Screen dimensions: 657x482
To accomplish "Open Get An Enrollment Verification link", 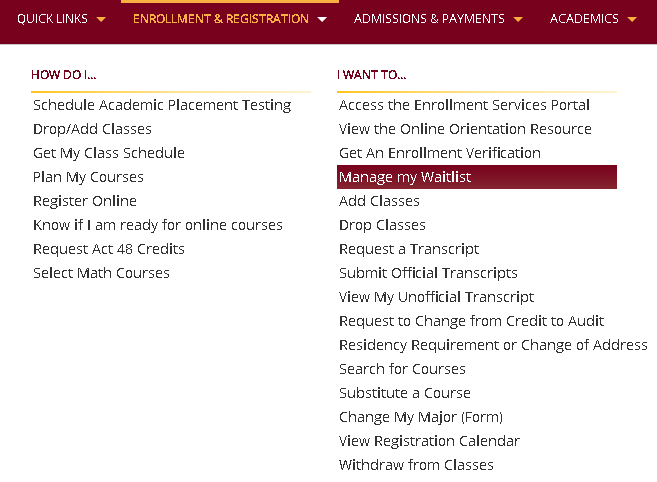I will pos(440,153).
